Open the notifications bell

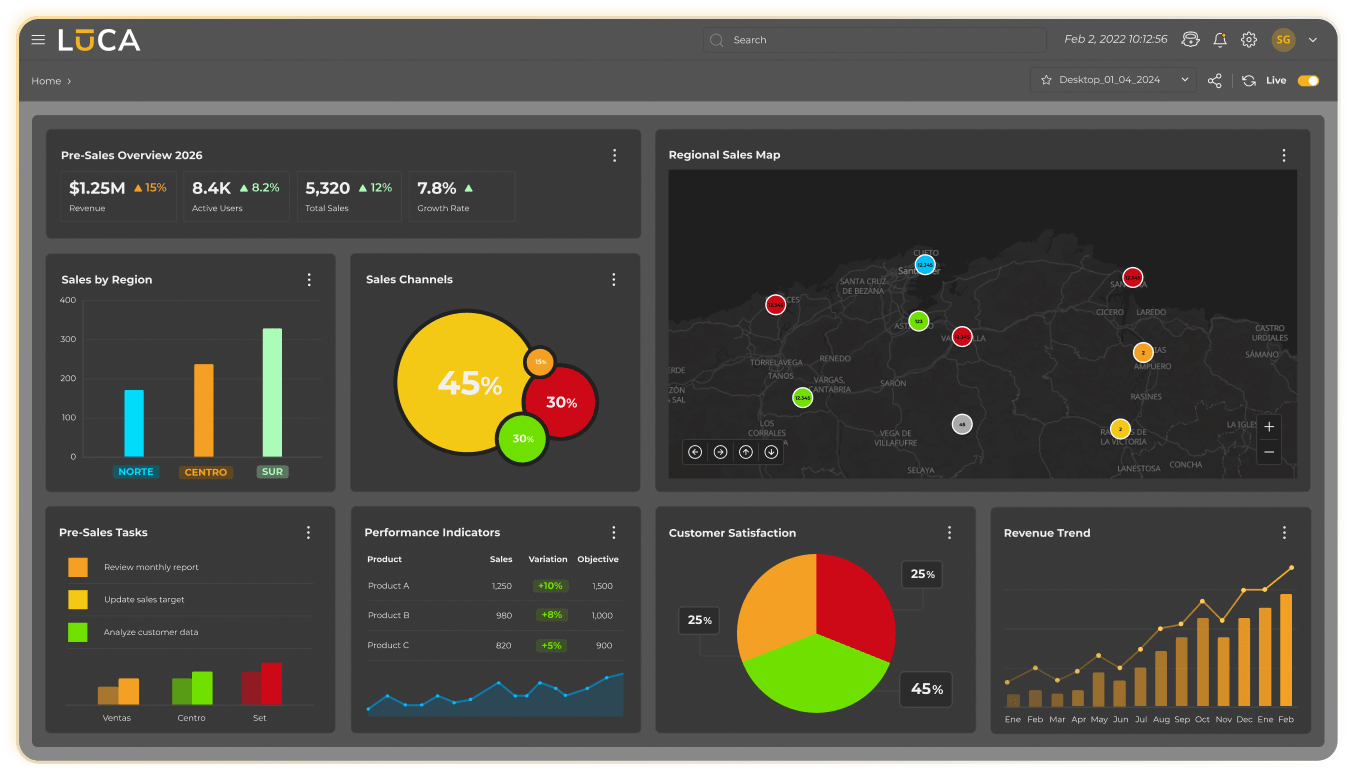tap(1220, 40)
